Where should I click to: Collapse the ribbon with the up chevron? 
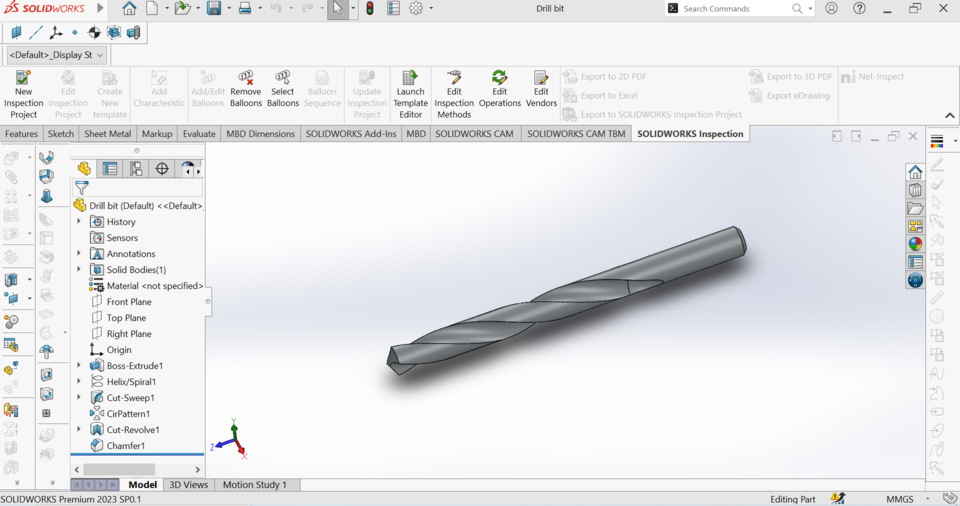pyautogui.click(x=950, y=115)
